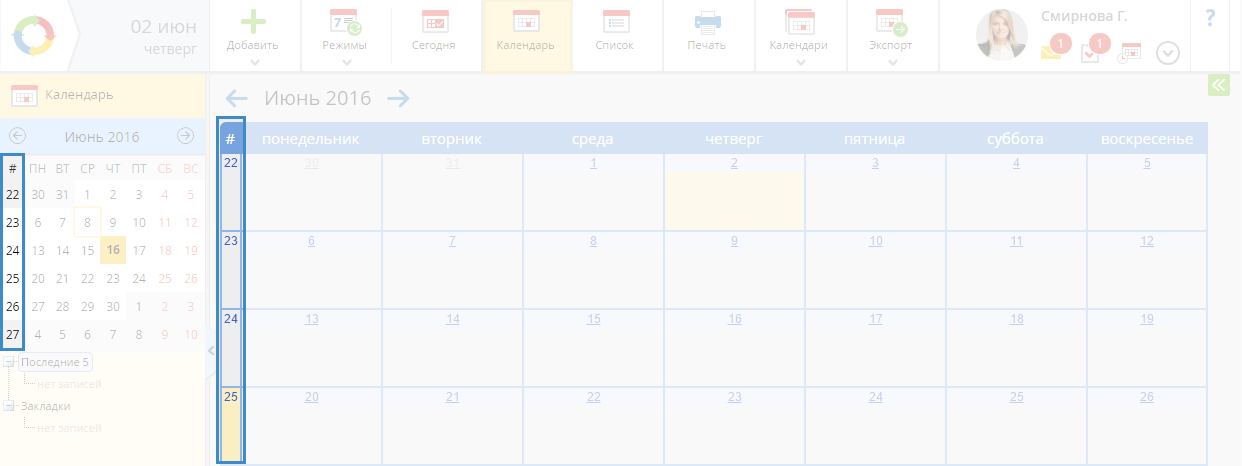Viewport: 1242px width, 466px height.
Task: Click the Экспорт export icon
Action: click(x=891, y=20)
